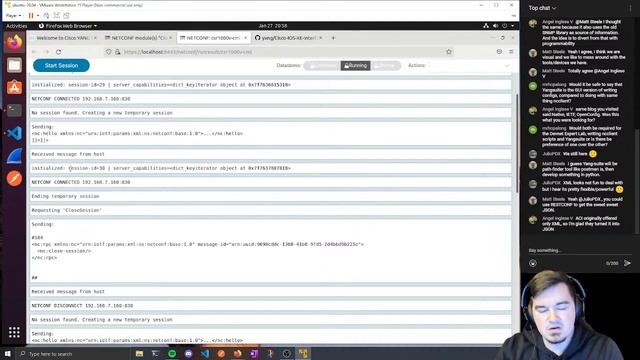Screen dimensions: 640x360
Task: Open tracking protection shield icon
Action: point(109,52)
